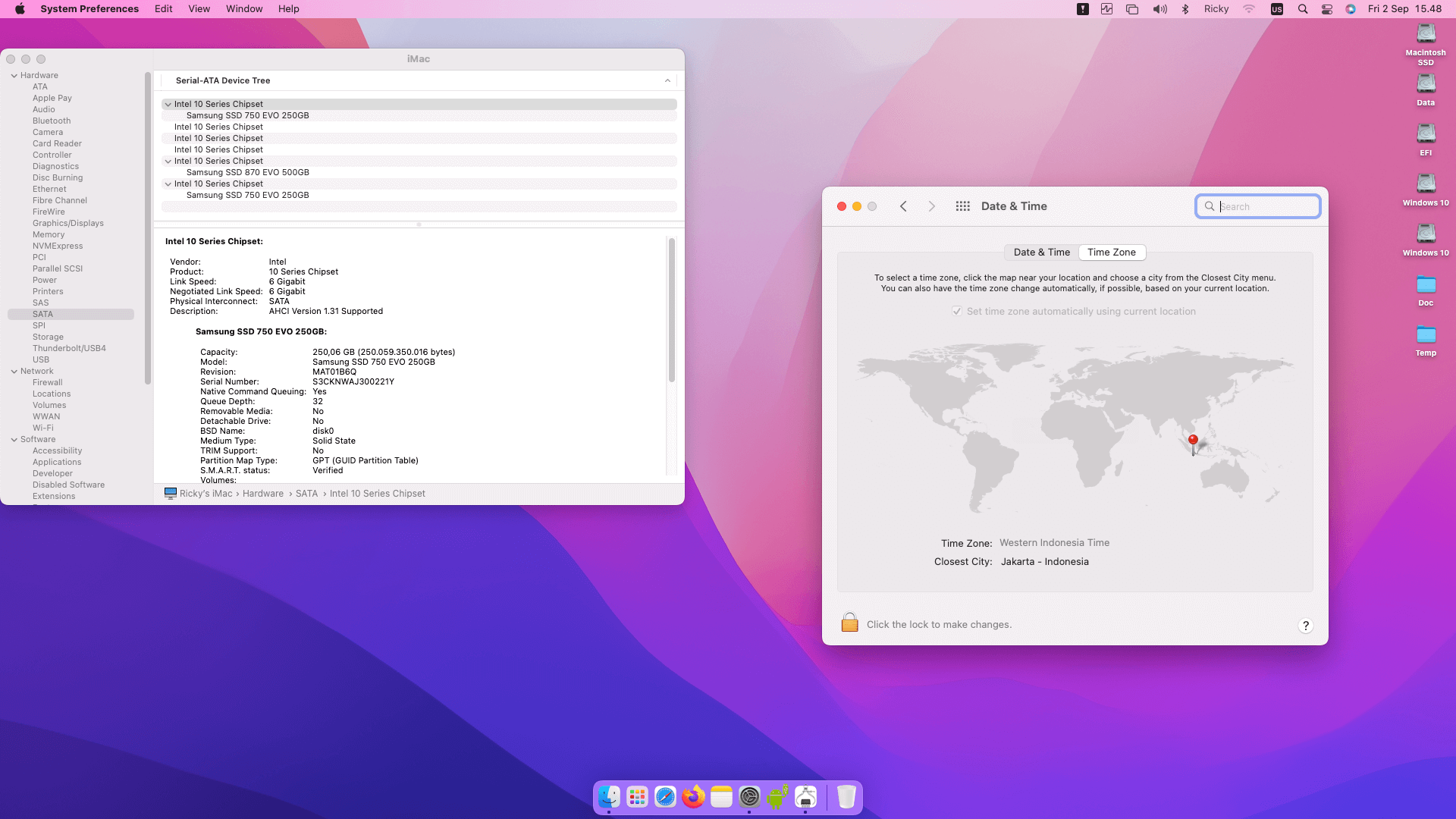
Task: Collapse first Intel 10 Series Chipset row
Action: tap(168, 105)
